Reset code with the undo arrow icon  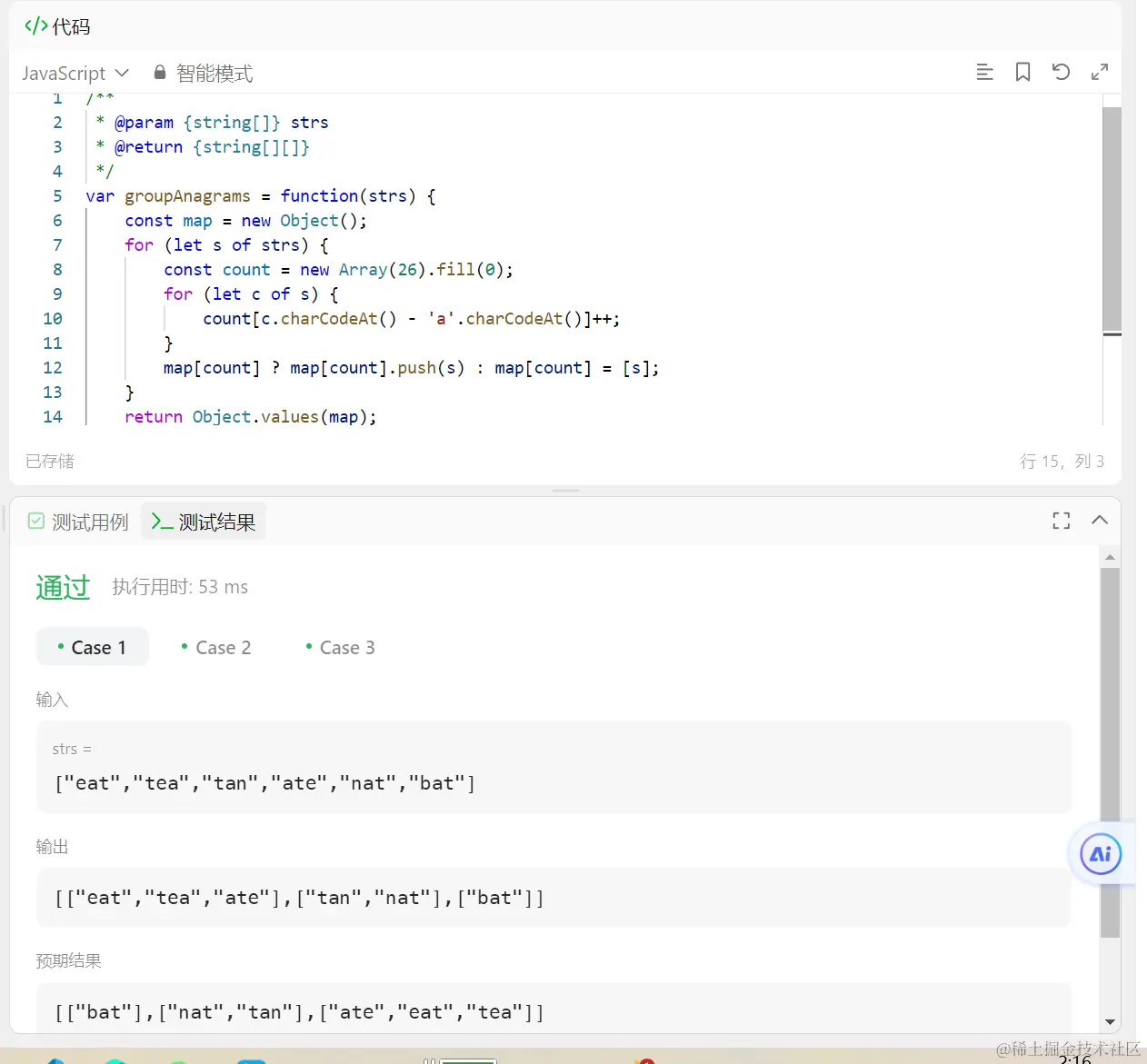click(1061, 72)
